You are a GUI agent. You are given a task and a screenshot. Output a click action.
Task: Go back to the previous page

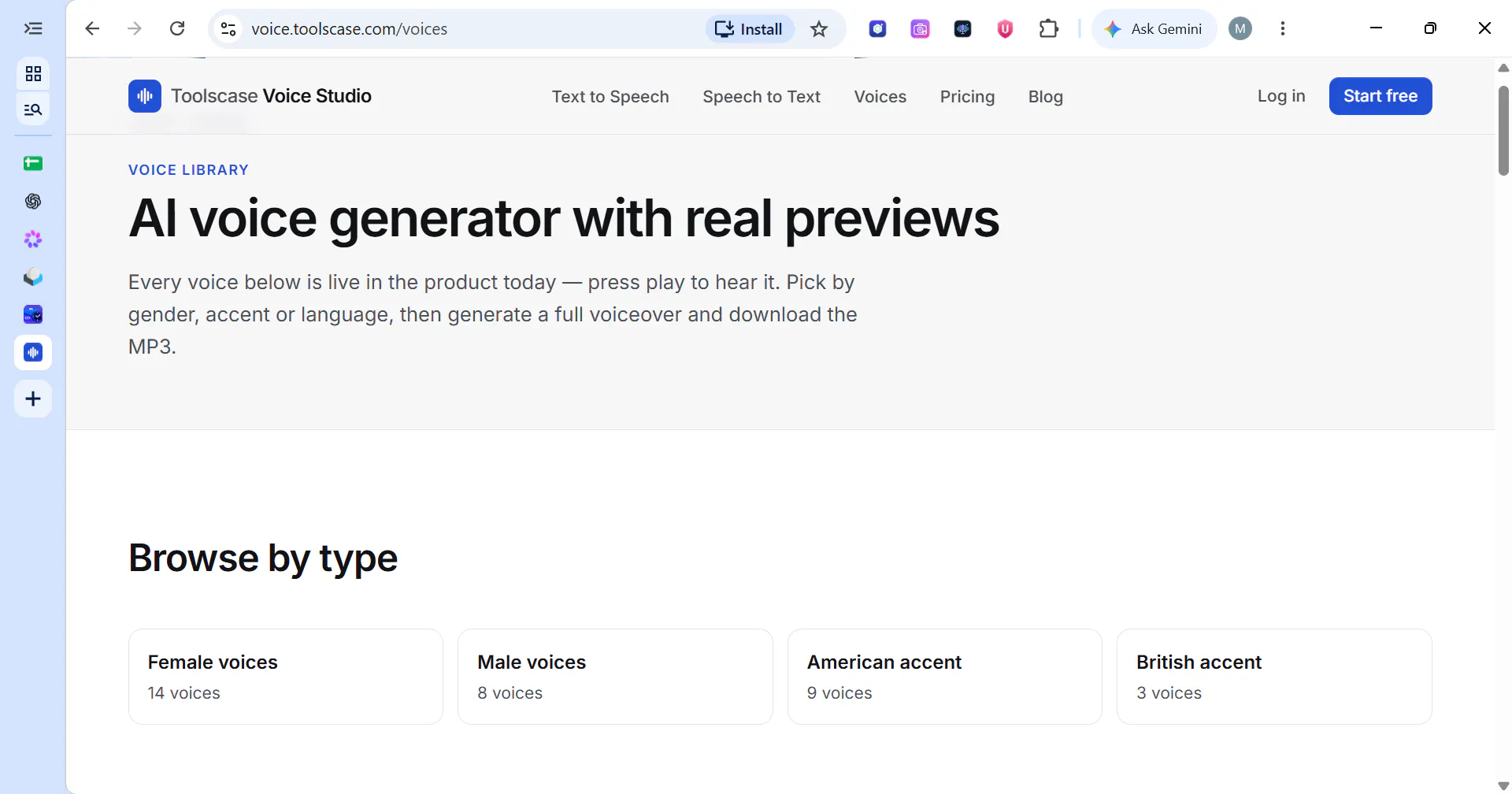[x=92, y=29]
